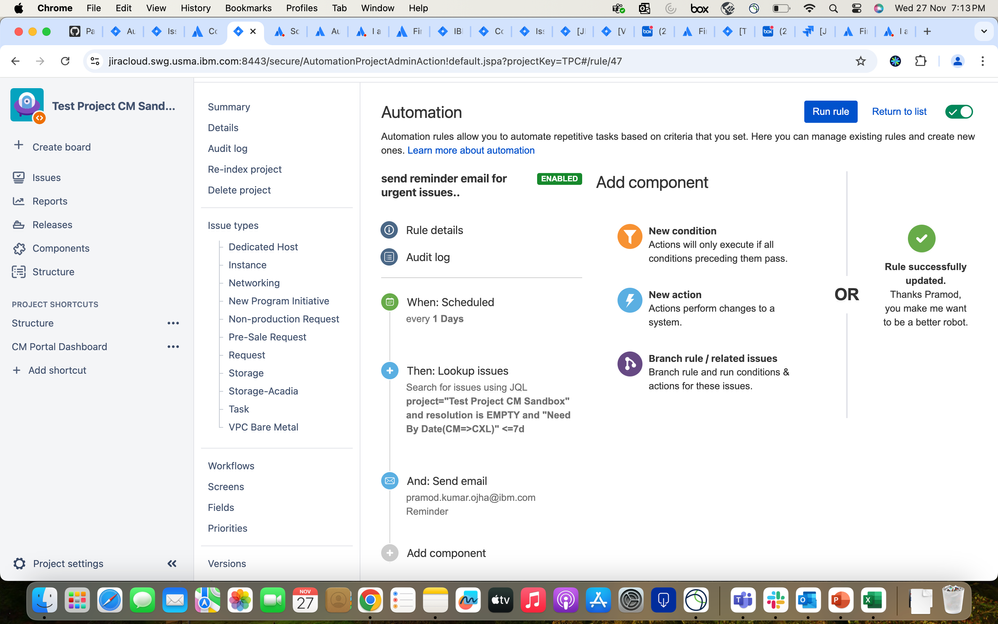This screenshot has height=624, width=998.
Task: Select the Storage-Acadia issue type
Action: click(x=263, y=391)
